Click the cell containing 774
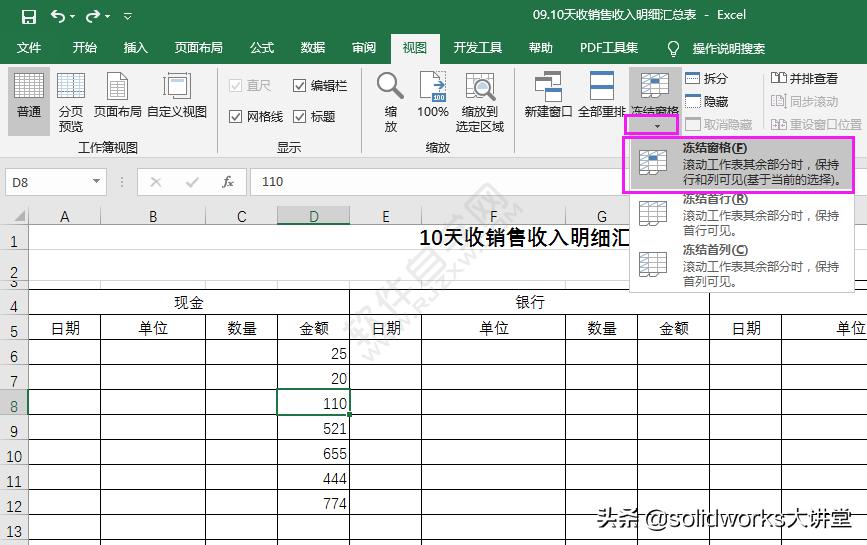The width and height of the screenshot is (867, 545). pos(314,502)
